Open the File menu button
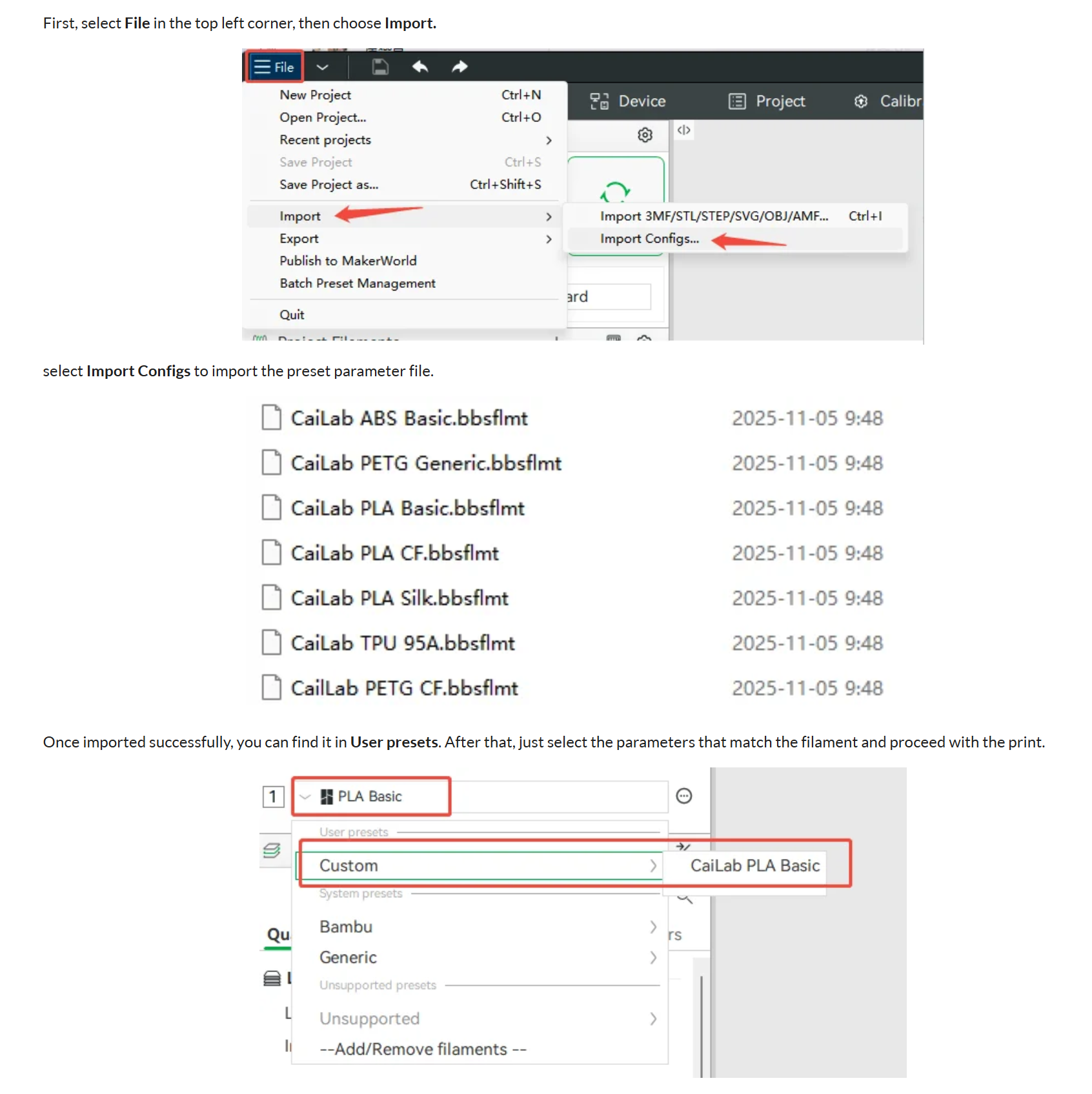 (274, 67)
